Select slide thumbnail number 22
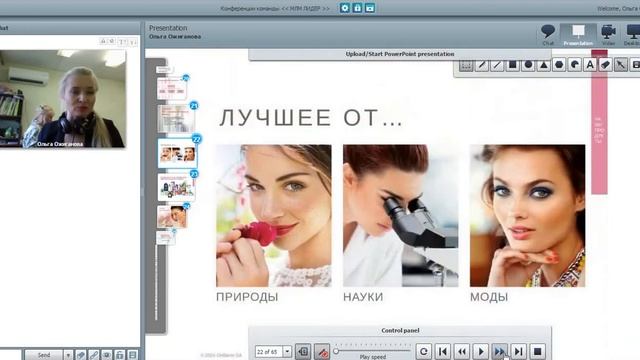This screenshot has width=640, height=360. click(x=177, y=153)
